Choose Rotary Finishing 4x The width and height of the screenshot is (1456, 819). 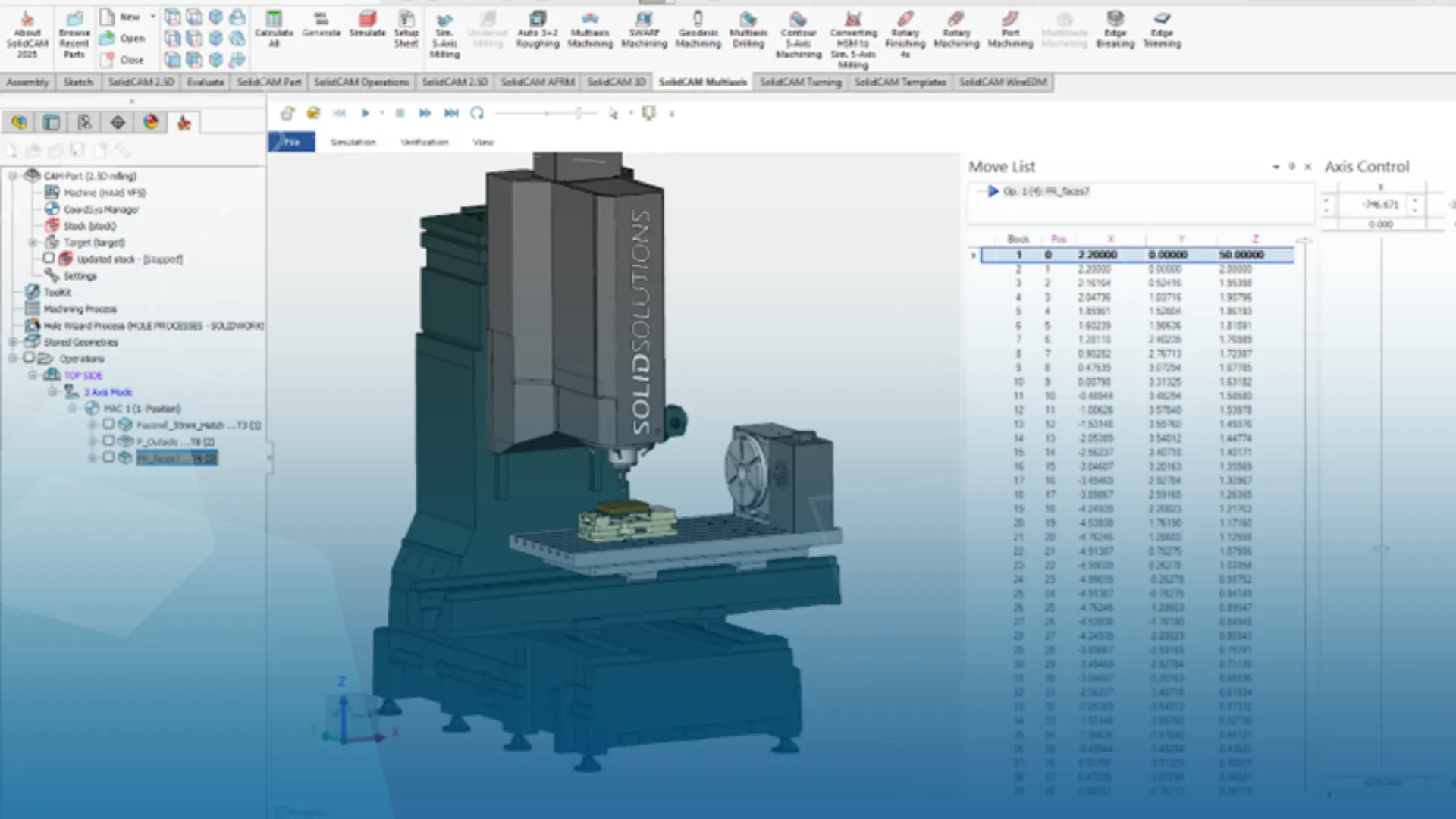click(905, 35)
